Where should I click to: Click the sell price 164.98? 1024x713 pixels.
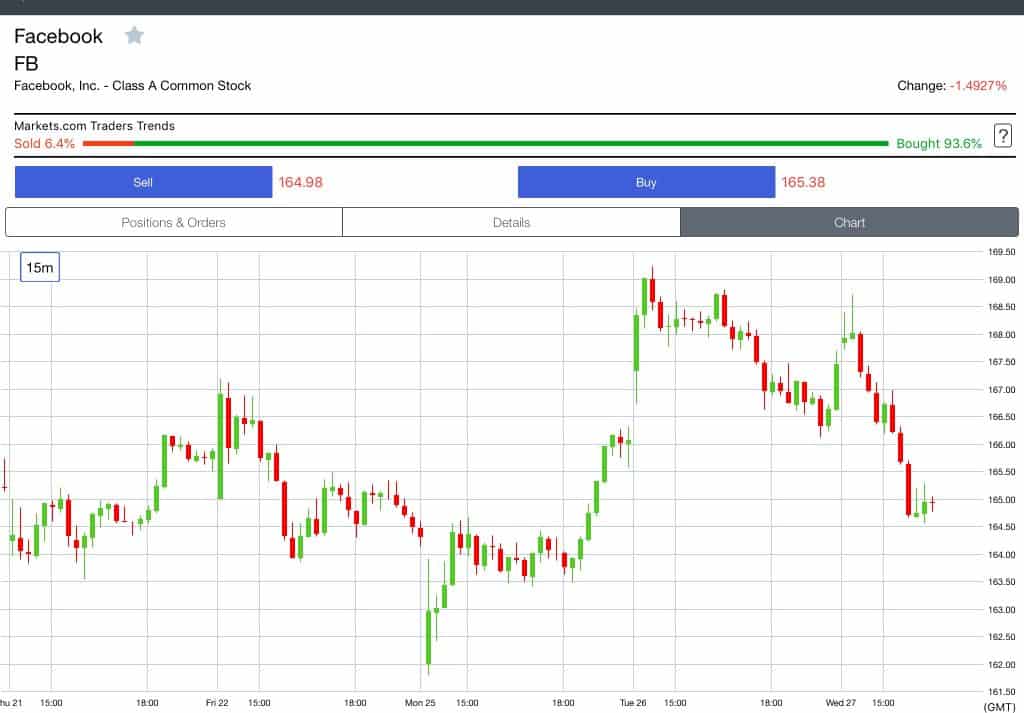coord(300,182)
